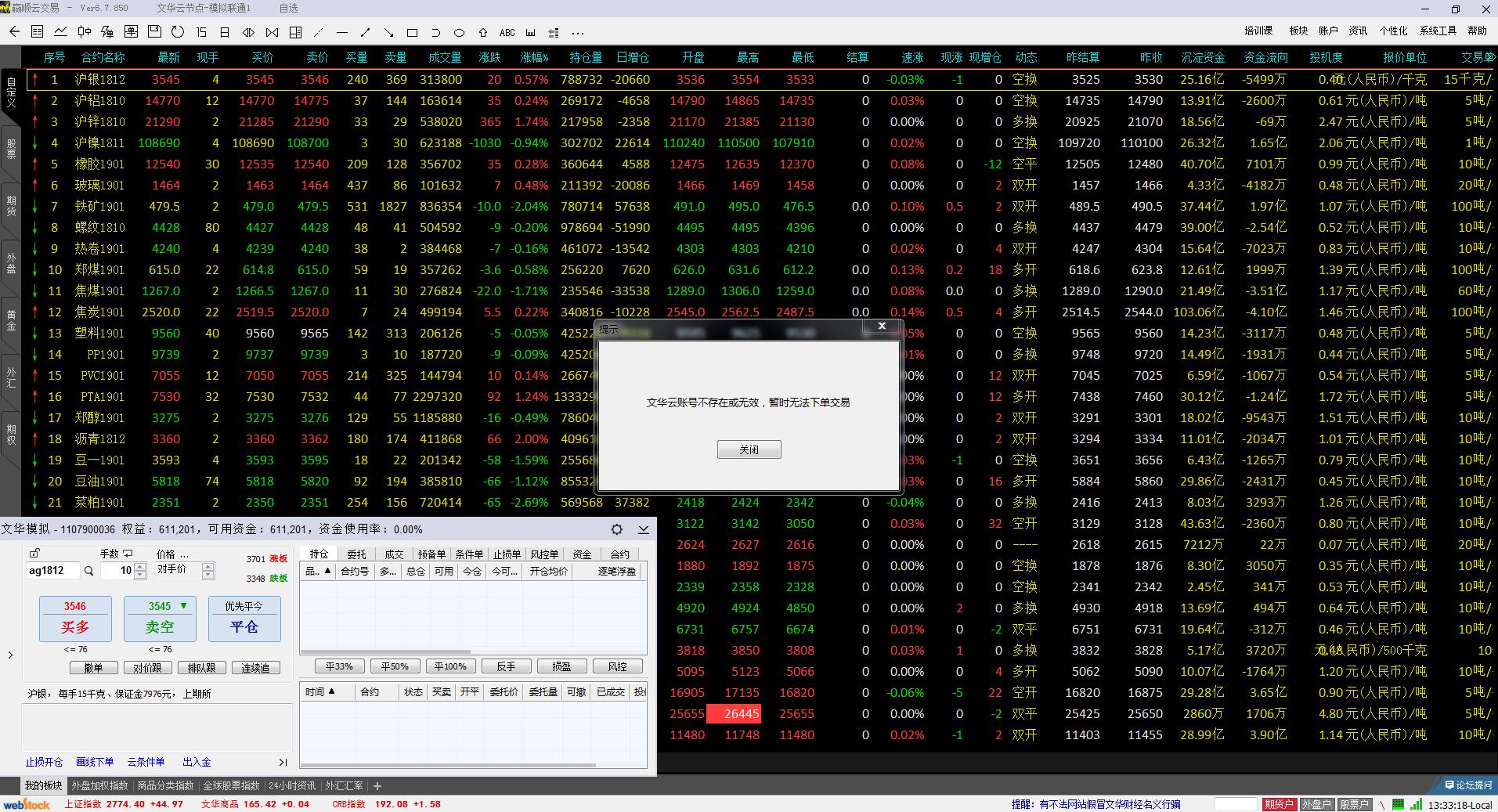Open the 账户 menu
The height and width of the screenshot is (812, 1498).
1328,31
